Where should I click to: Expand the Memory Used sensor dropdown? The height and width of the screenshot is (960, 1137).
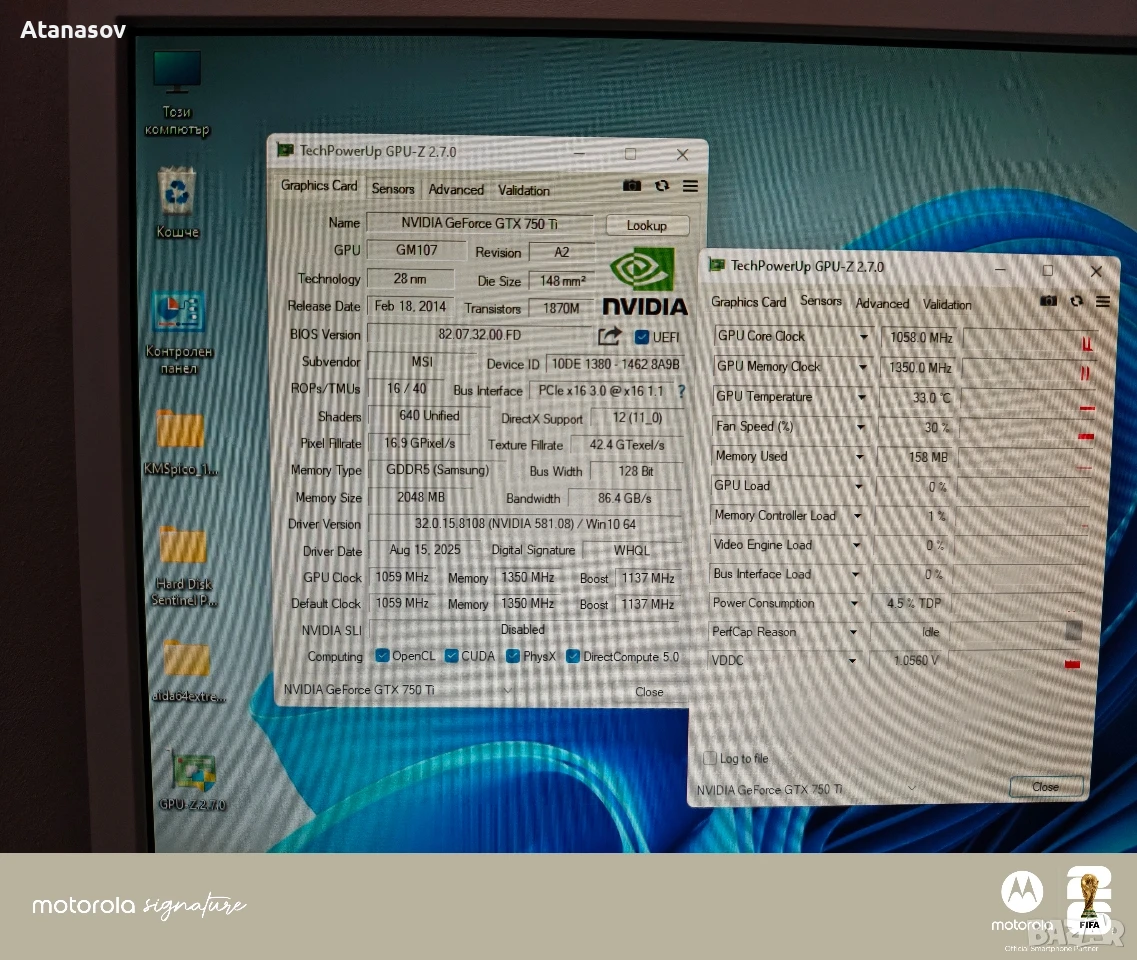click(859, 457)
